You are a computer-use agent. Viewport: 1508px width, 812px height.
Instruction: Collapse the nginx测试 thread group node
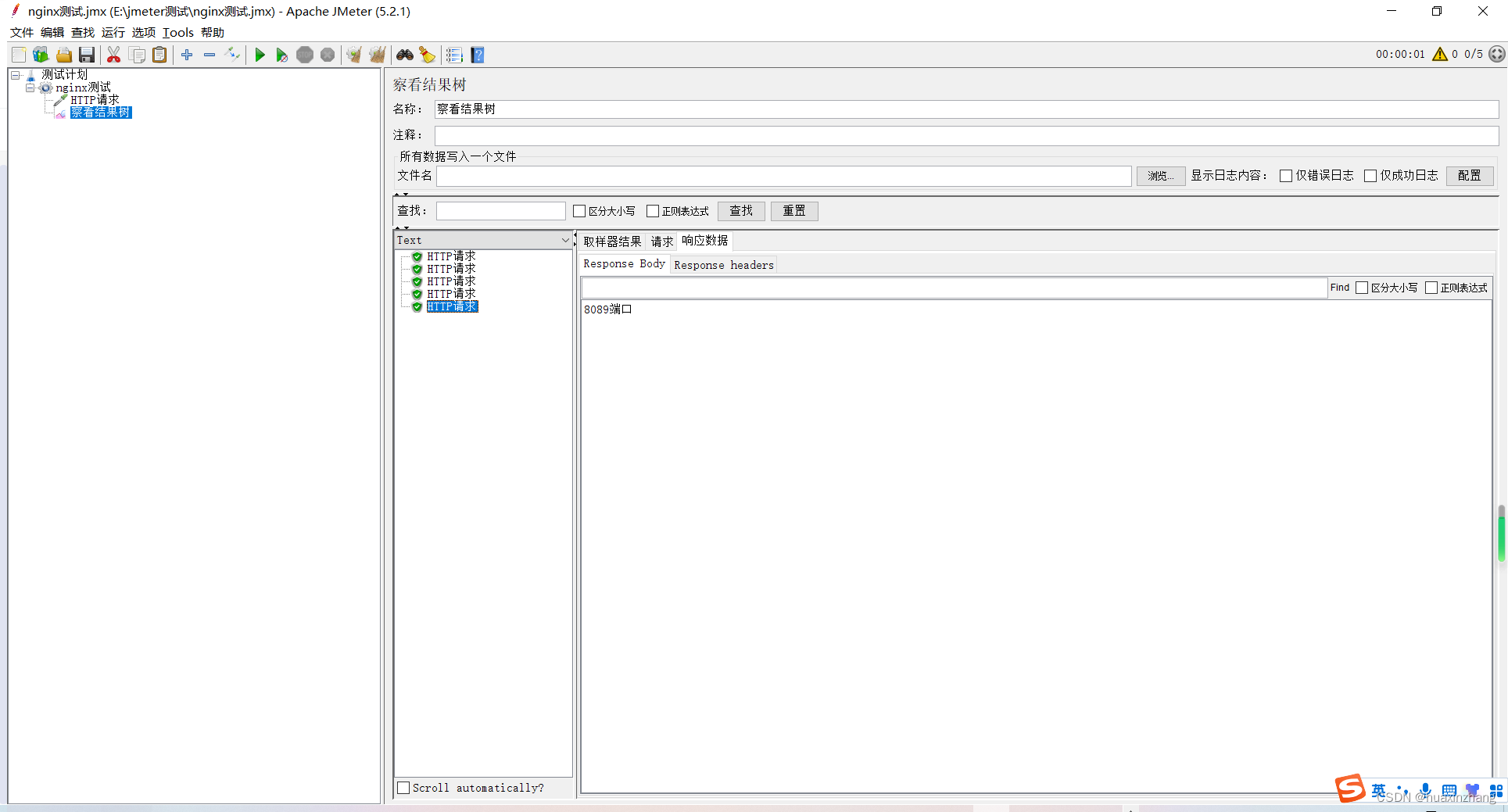(x=30, y=88)
